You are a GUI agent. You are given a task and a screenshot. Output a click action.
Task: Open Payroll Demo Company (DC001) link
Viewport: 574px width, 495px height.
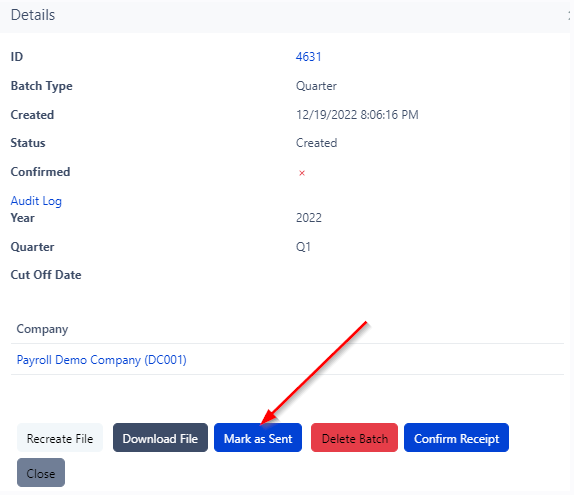(x=102, y=360)
